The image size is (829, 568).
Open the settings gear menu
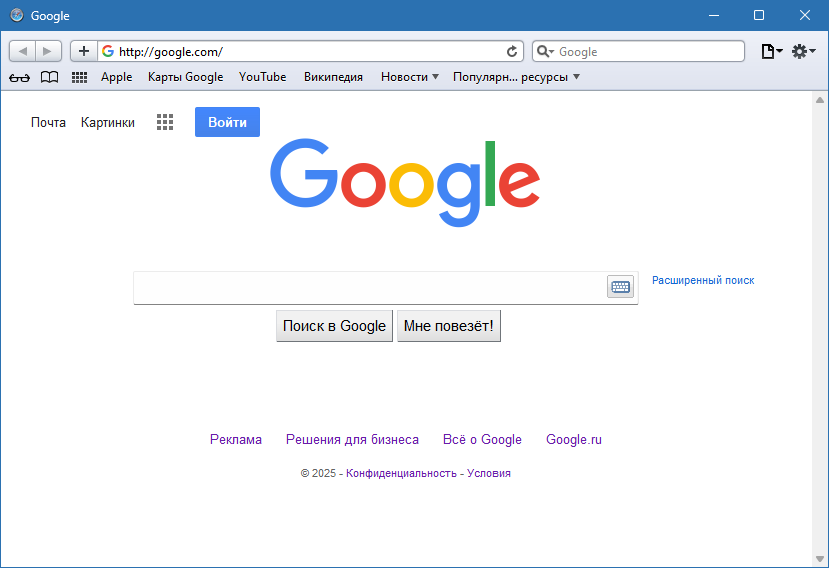tap(803, 51)
